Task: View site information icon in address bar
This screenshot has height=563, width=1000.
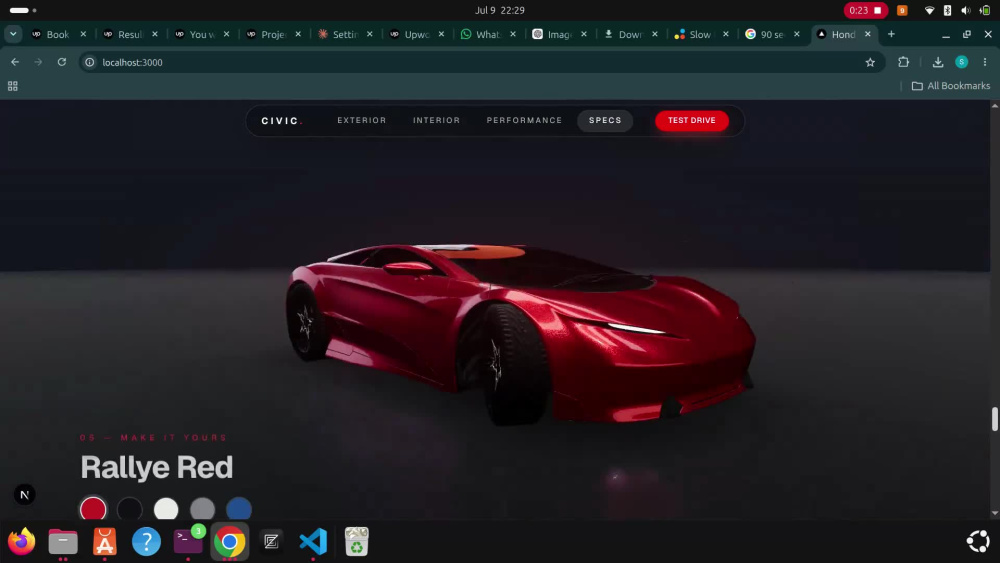Action: (90, 62)
